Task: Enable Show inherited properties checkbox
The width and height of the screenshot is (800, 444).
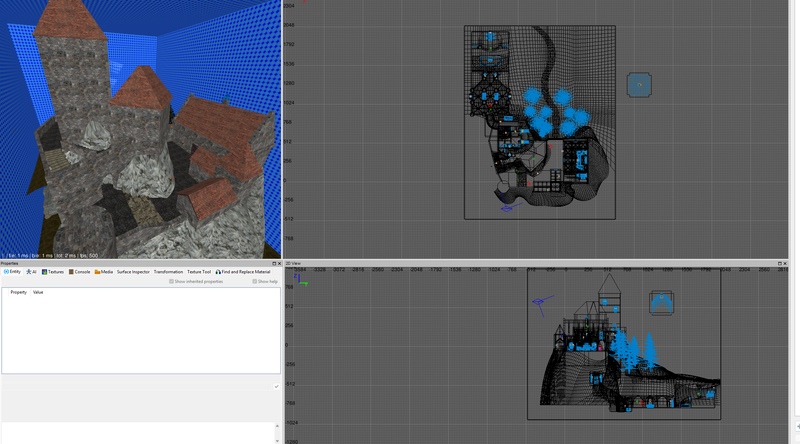Action: pos(171,282)
